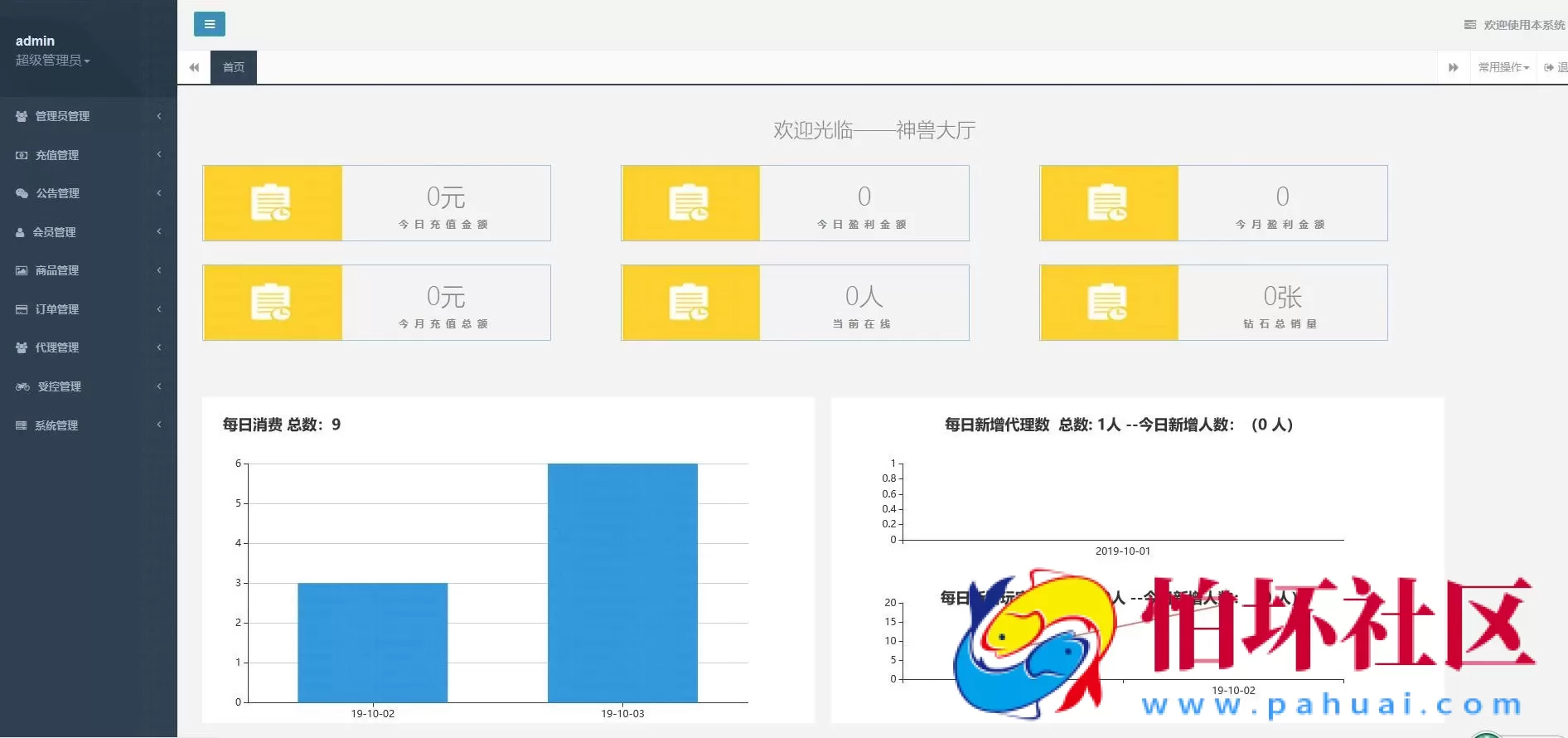Click the 19-10-02 bar in the chart
Screen dimensions: 1568x738
373,643
